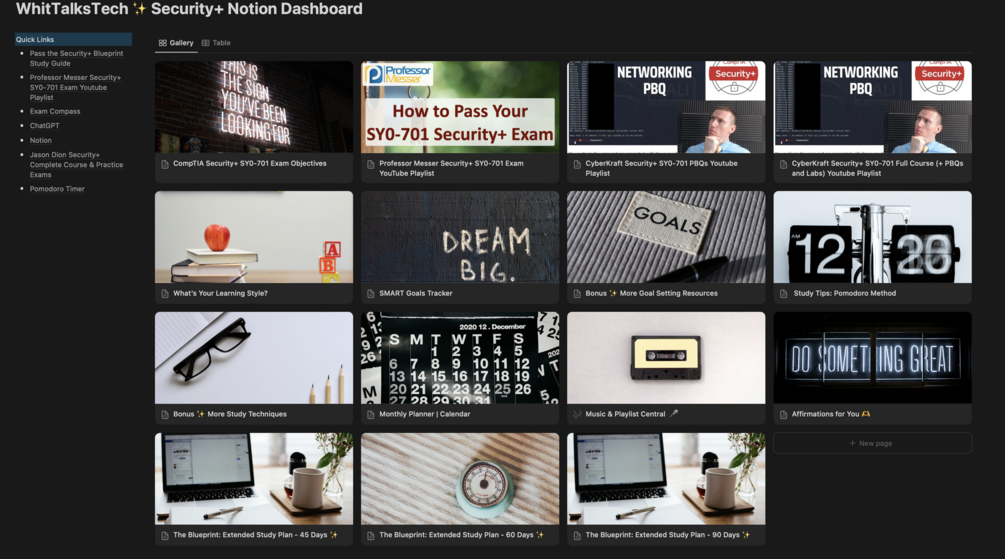Click page icon beside Affirmations for You

(783, 415)
